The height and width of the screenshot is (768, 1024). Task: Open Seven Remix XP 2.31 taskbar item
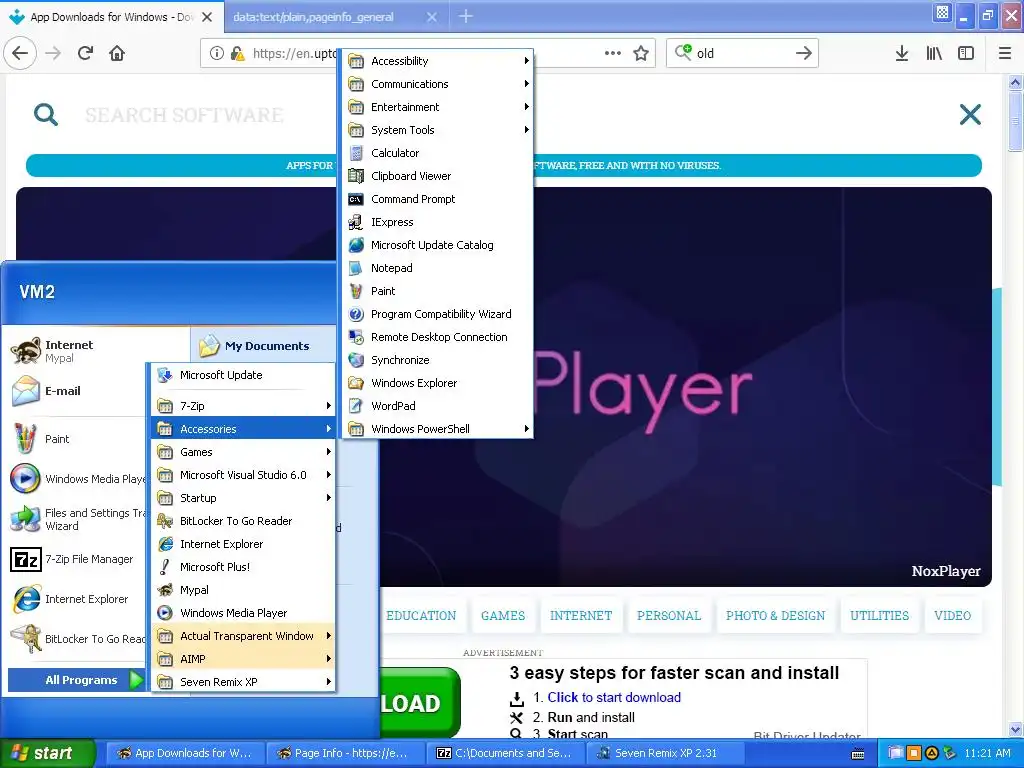coord(666,753)
